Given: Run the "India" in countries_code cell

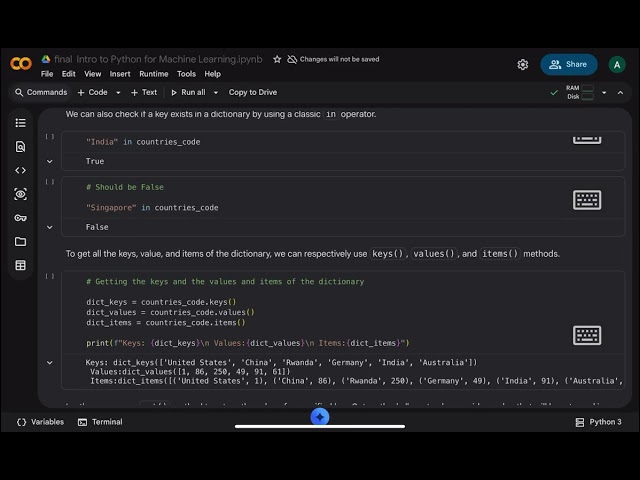Looking at the screenshot, I should tap(50, 137).
